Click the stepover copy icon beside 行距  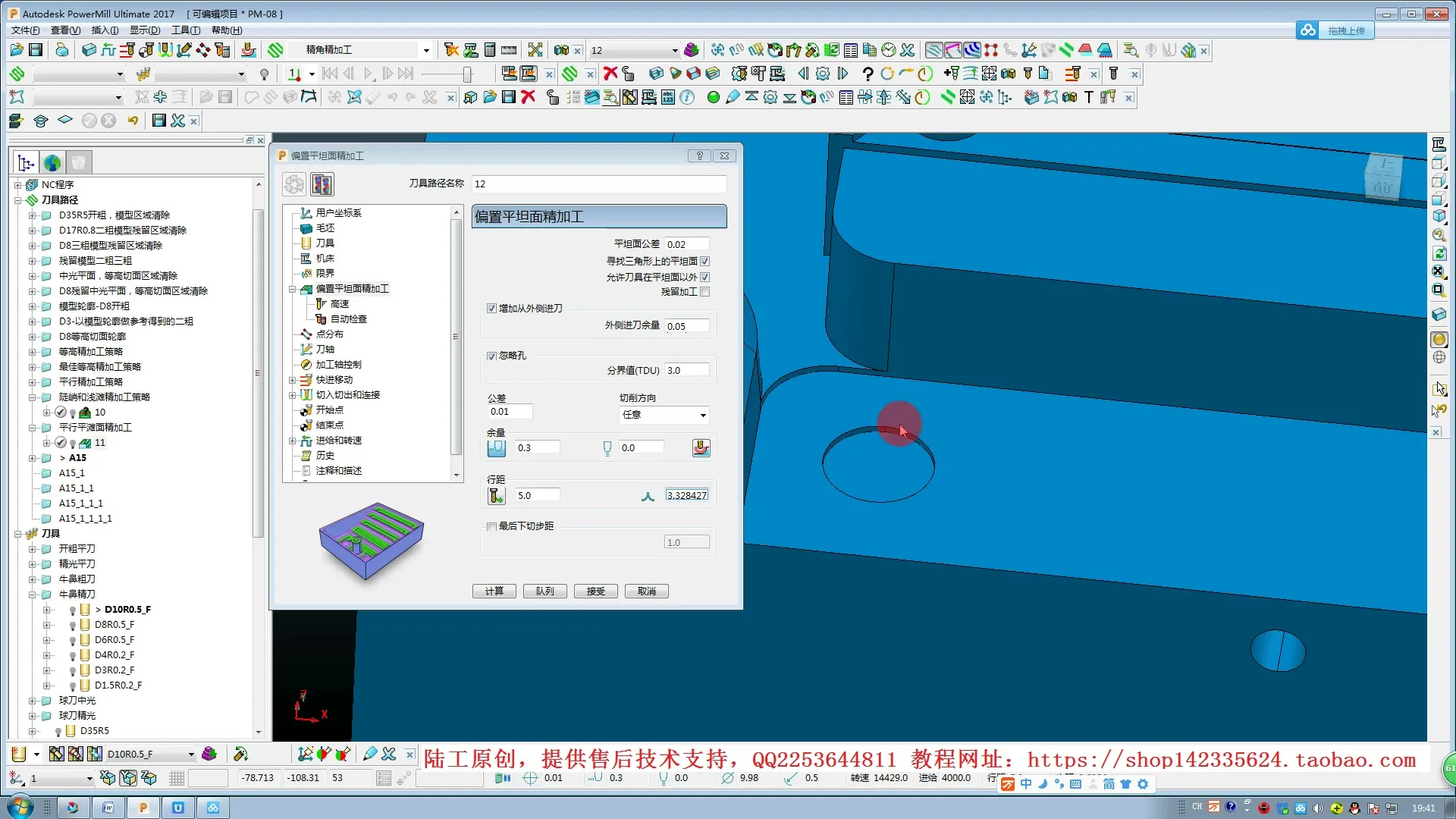click(496, 496)
